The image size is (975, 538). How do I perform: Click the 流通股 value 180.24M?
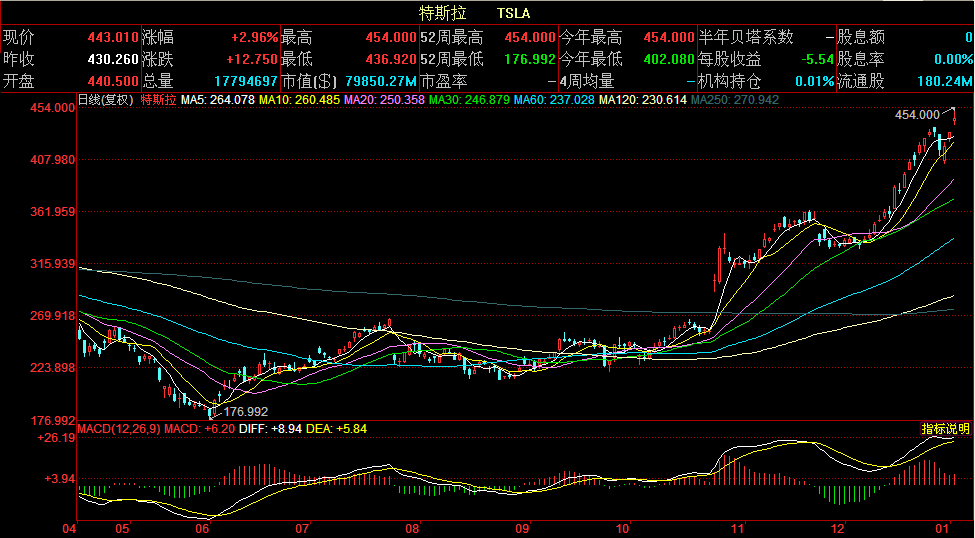(945, 81)
